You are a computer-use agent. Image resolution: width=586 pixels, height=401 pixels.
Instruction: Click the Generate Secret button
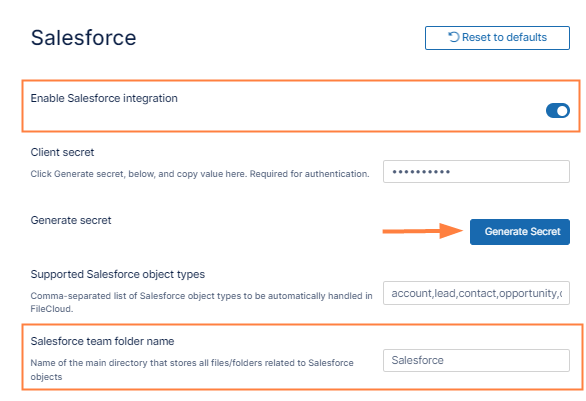(x=520, y=232)
